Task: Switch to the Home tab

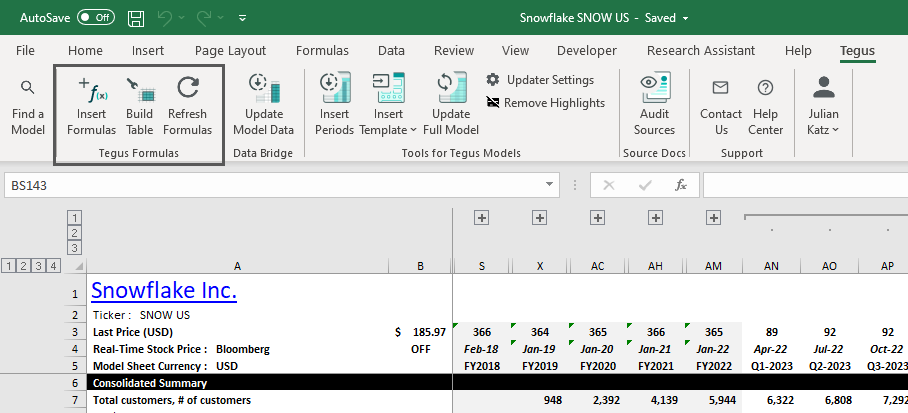Action: [85, 51]
